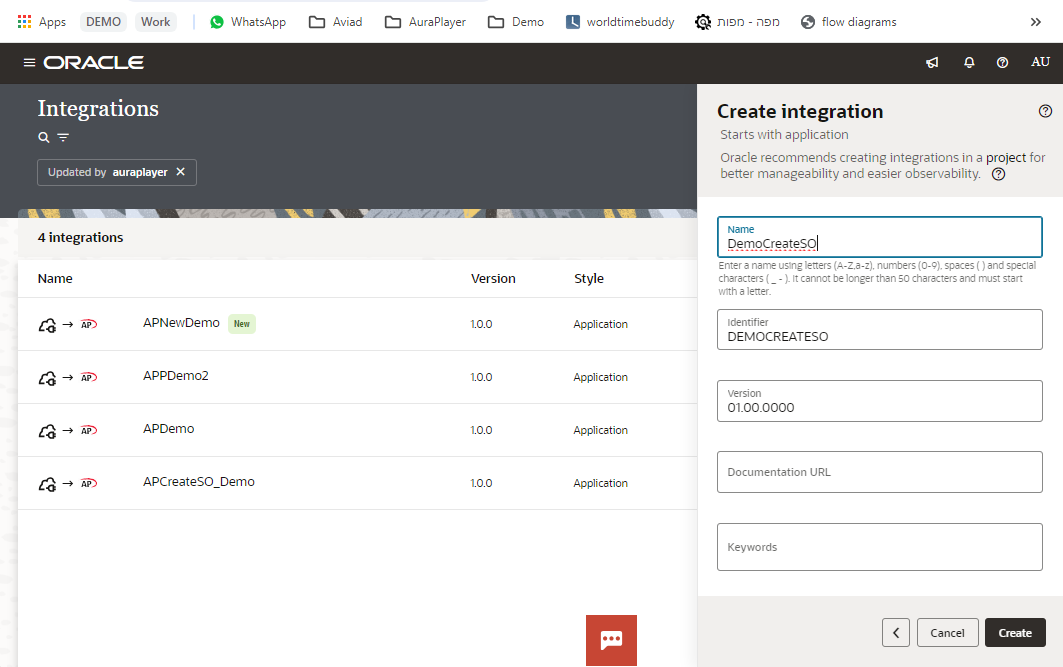Click the help icon beside project recommendation
This screenshot has width=1063, height=667.
[x=999, y=174]
